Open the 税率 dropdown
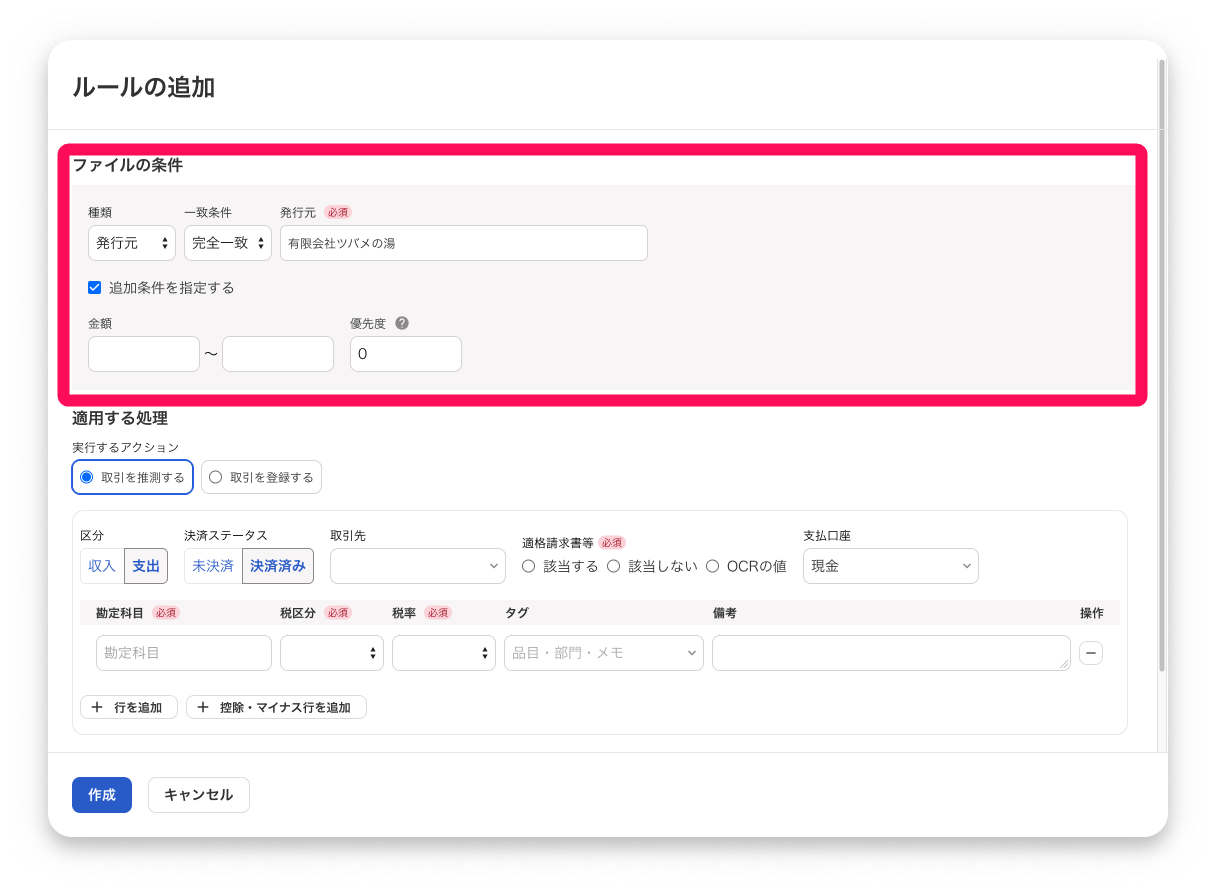The height and width of the screenshot is (893, 1216). pos(444,653)
